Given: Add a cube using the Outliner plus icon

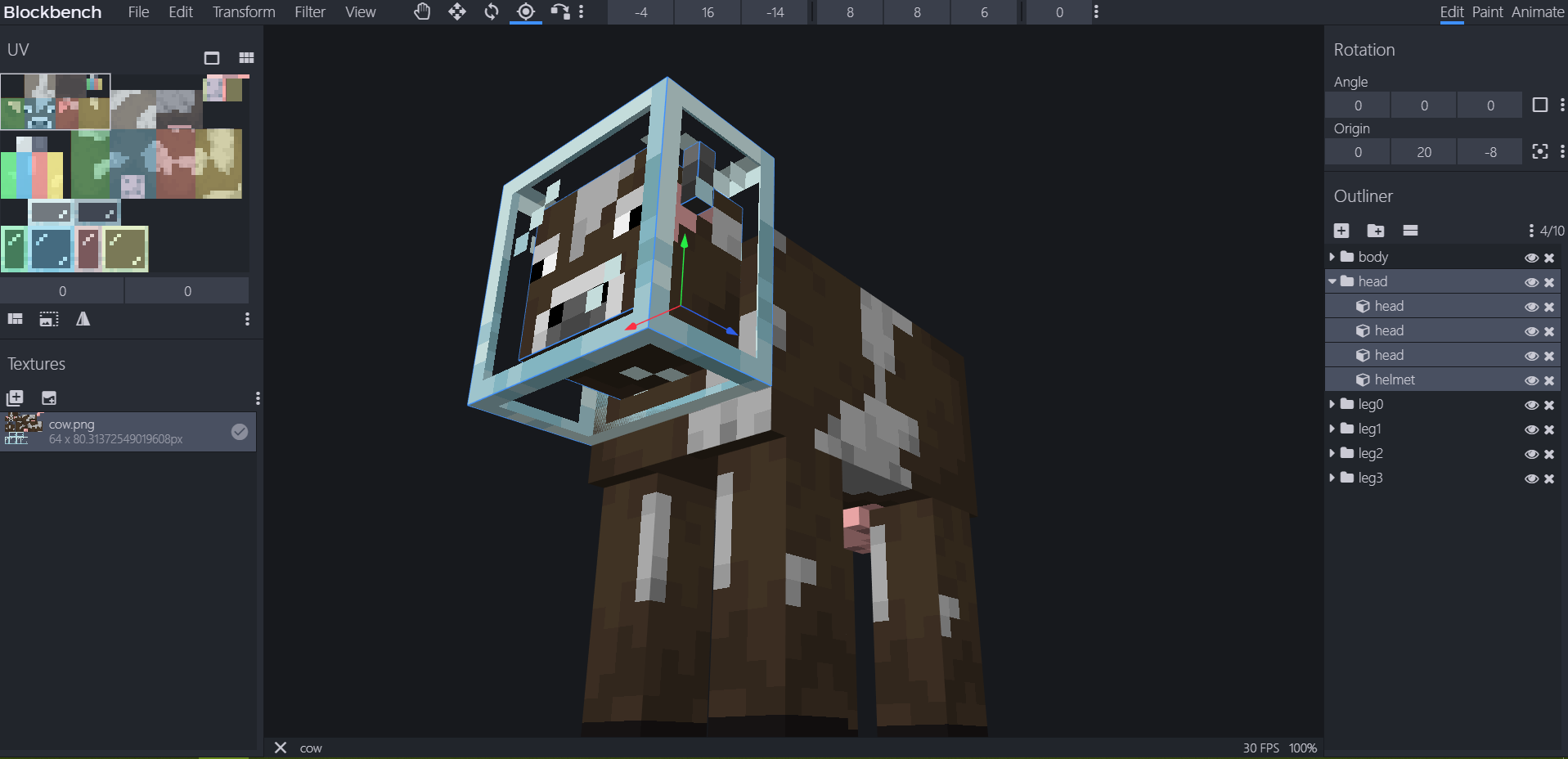Looking at the screenshot, I should (1341, 231).
